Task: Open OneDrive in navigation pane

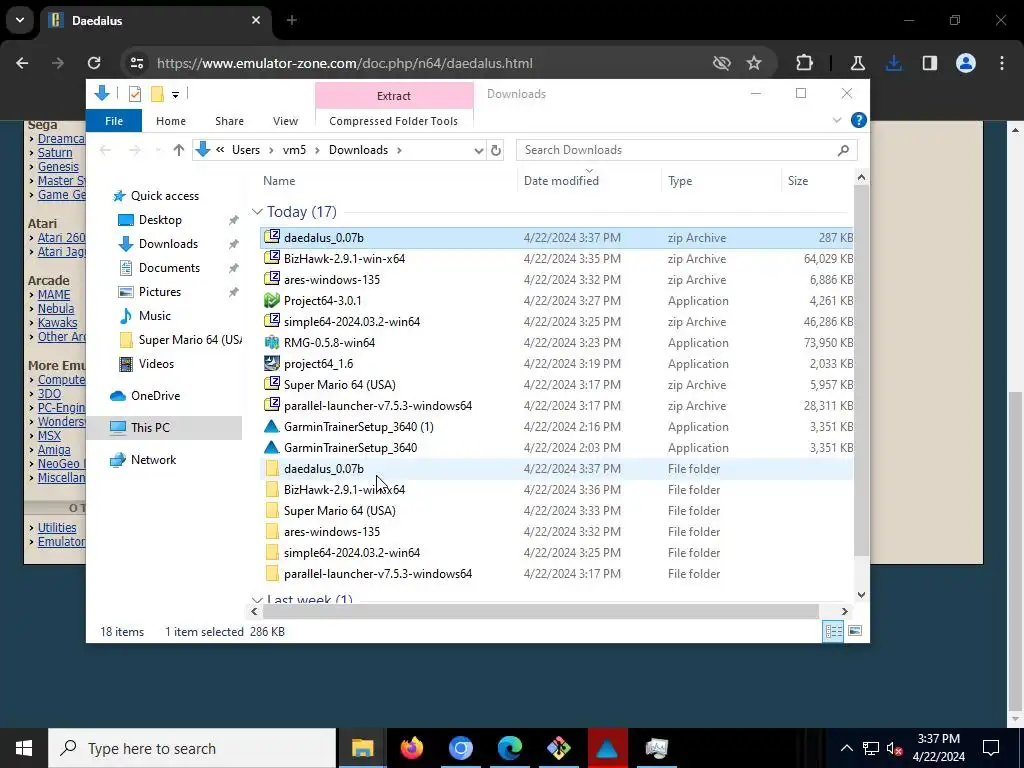Action: (x=155, y=396)
